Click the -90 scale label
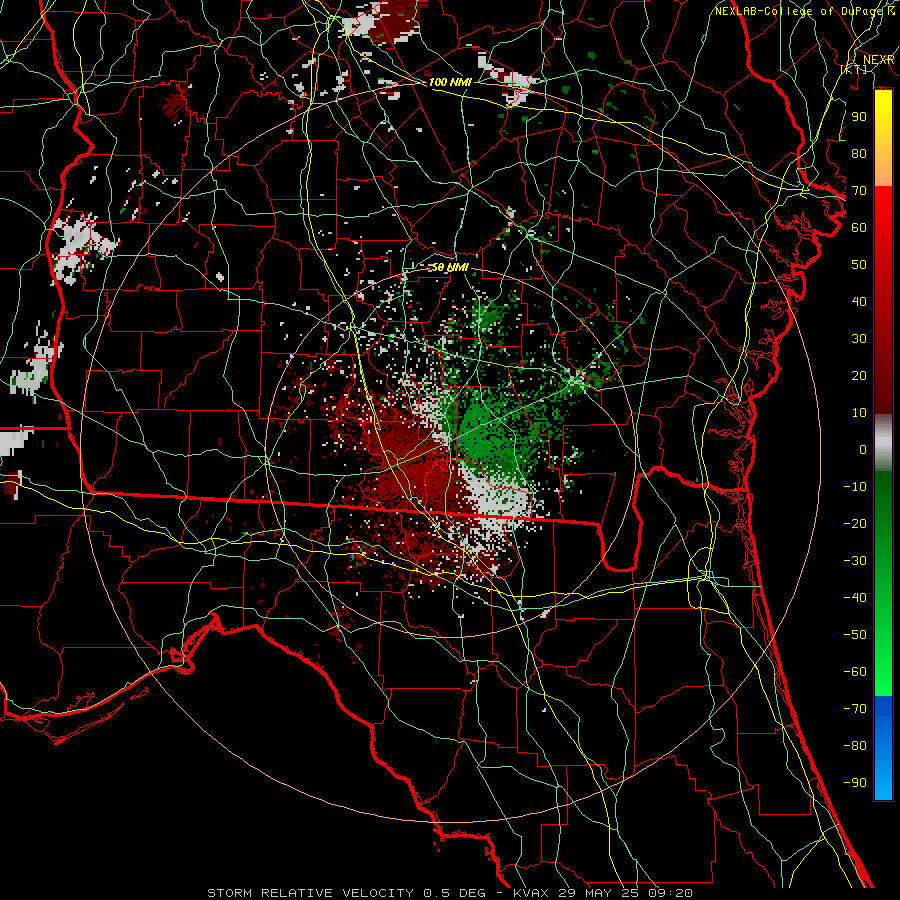900x900 pixels. click(855, 782)
